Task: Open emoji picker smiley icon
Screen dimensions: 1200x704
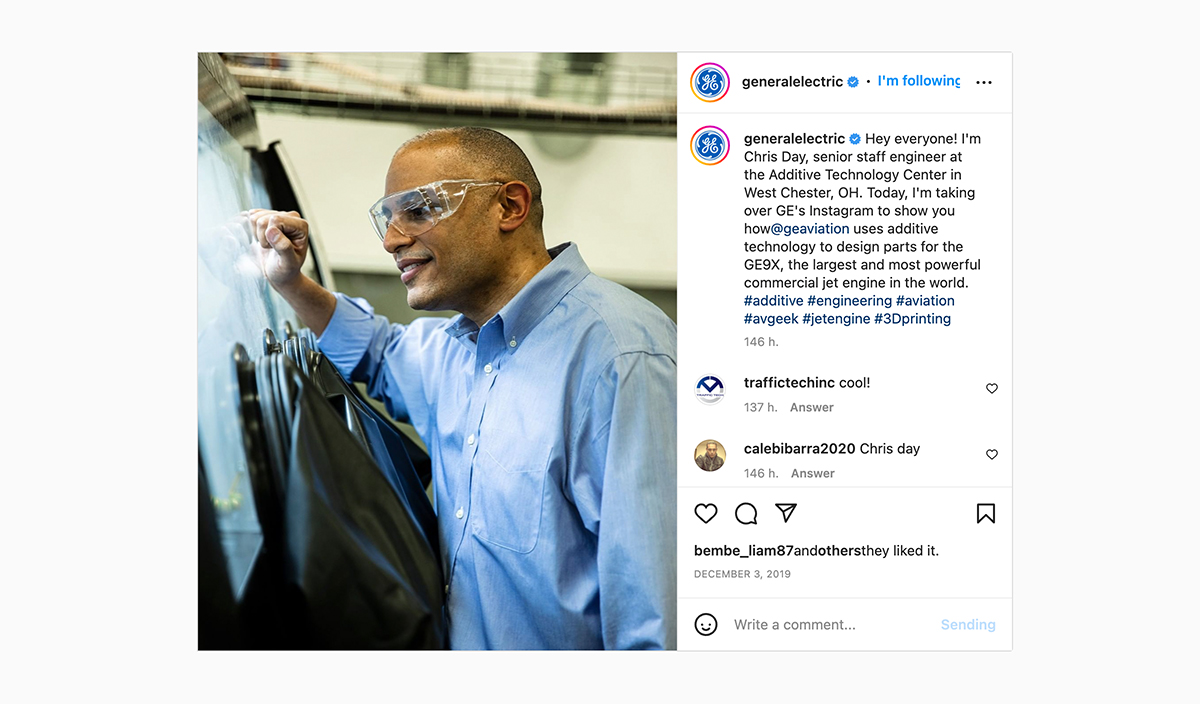Action: click(x=706, y=624)
